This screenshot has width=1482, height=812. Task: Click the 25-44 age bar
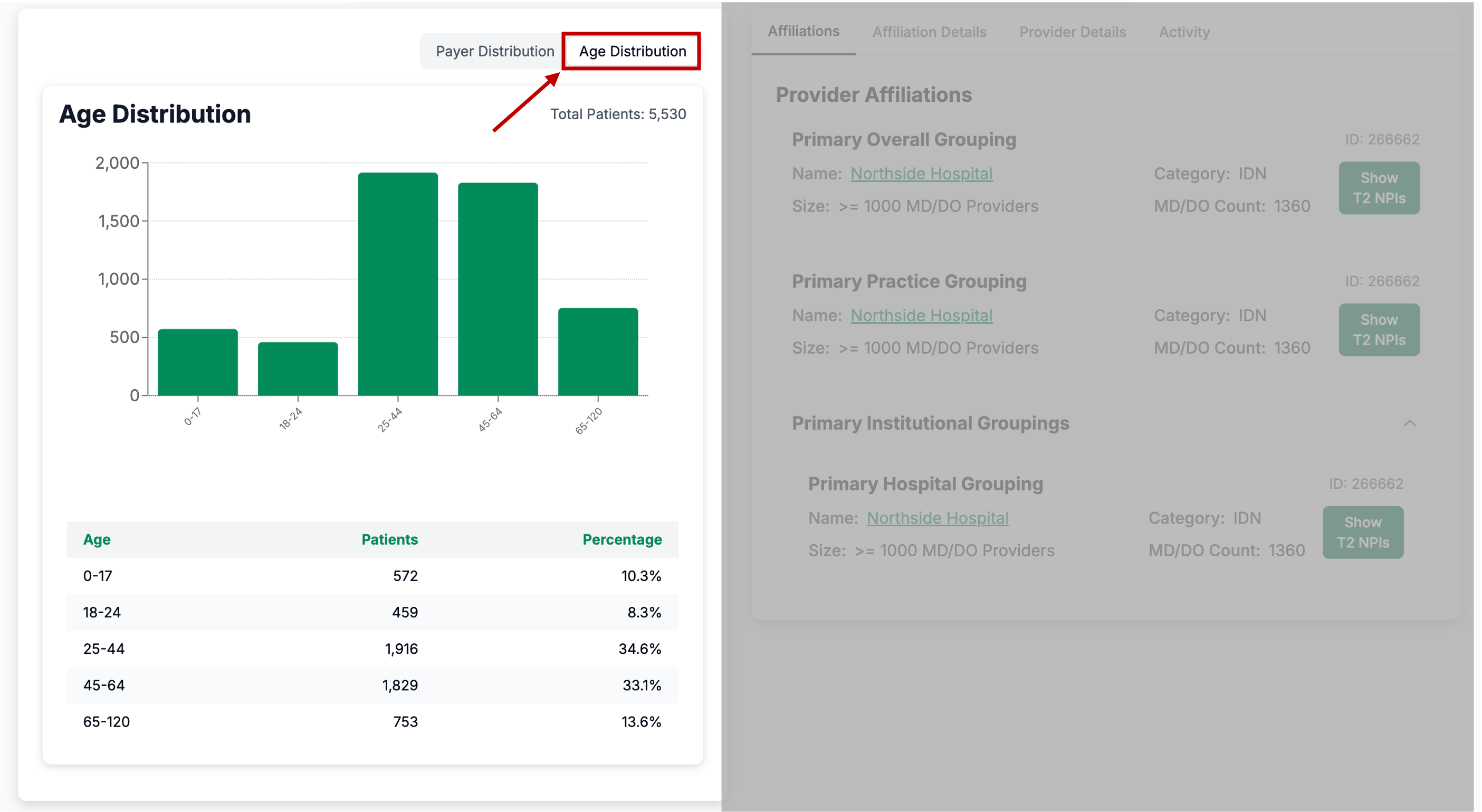coord(398,285)
